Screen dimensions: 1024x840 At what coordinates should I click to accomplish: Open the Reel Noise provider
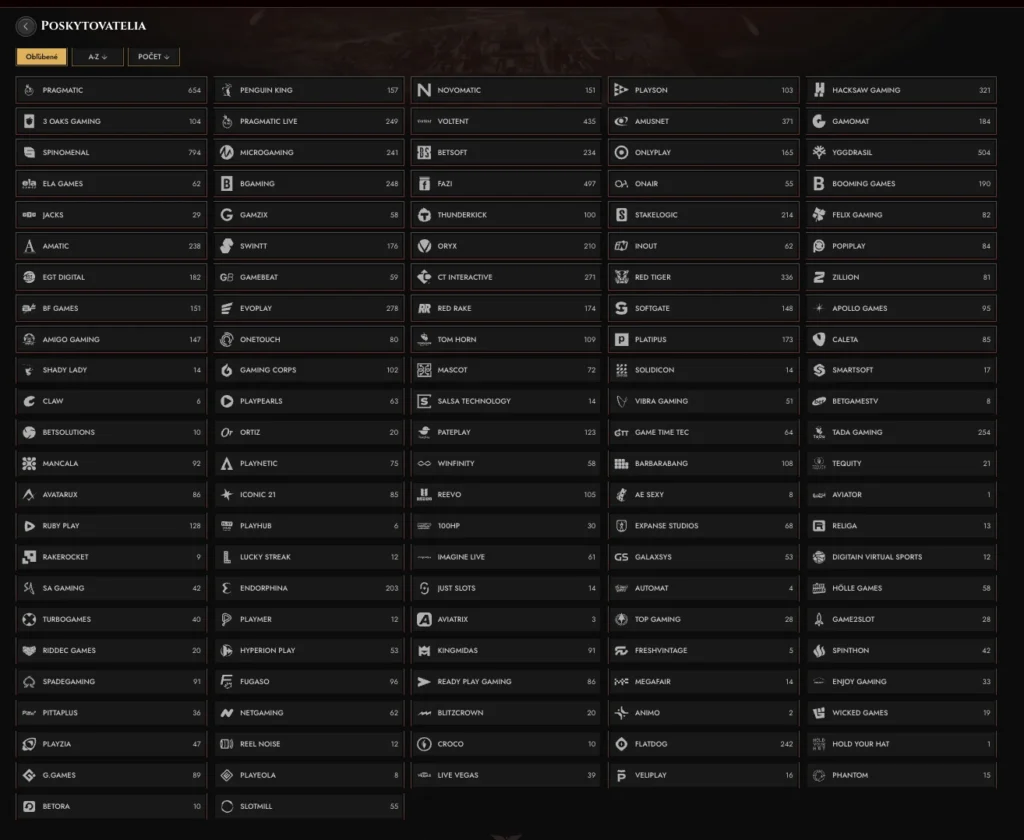pyautogui.click(x=309, y=744)
